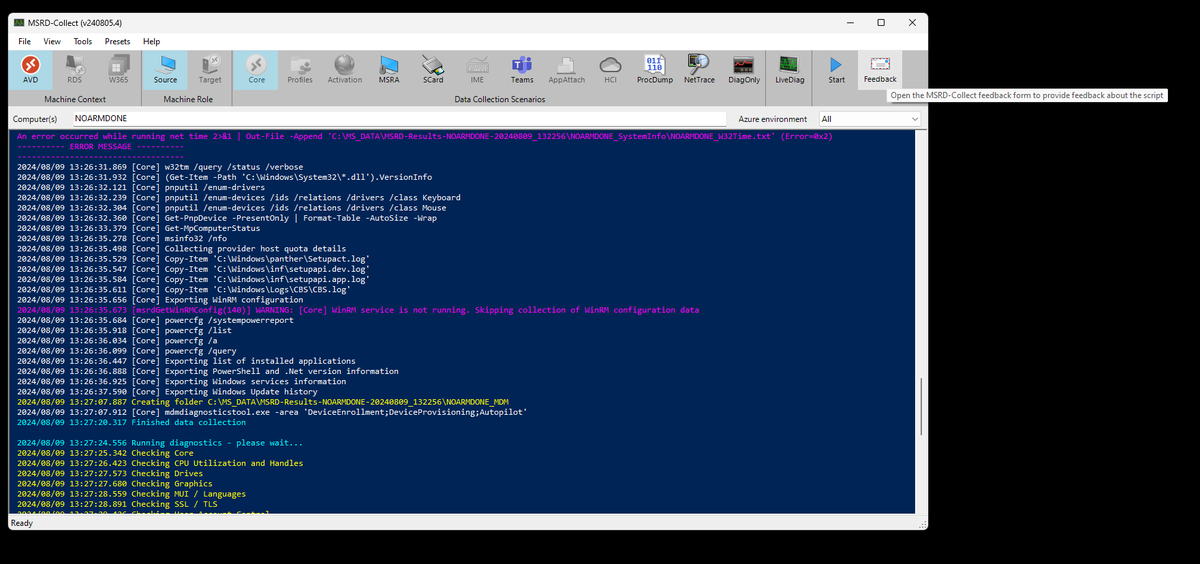Open the Help menu
Screen dimensions: 1200x564
point(152,41)
